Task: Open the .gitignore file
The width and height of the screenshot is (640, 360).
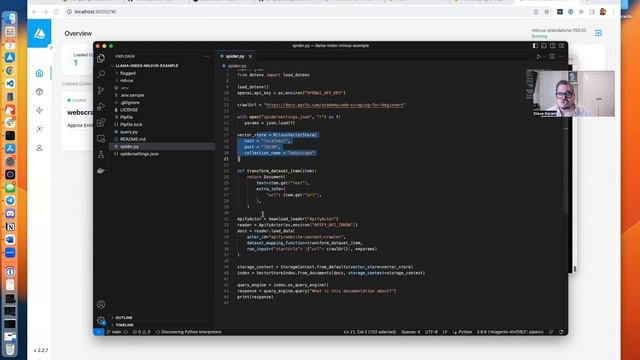Action: click(x=130, y=102)
